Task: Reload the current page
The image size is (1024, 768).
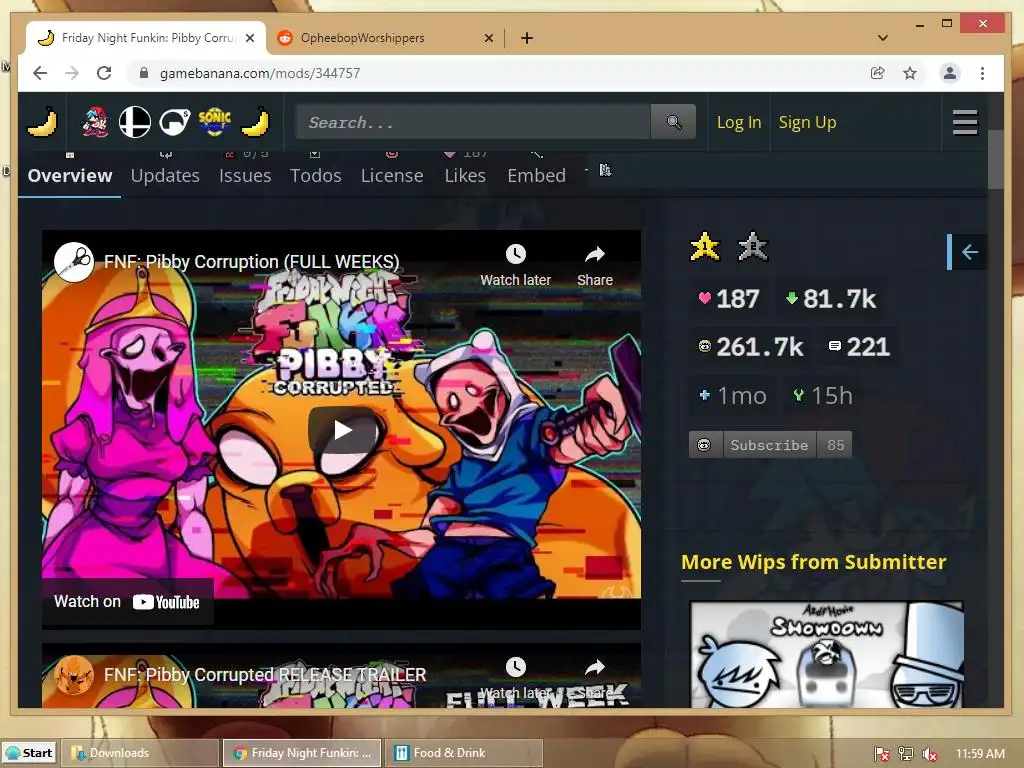Action: (x=104, y=73)
